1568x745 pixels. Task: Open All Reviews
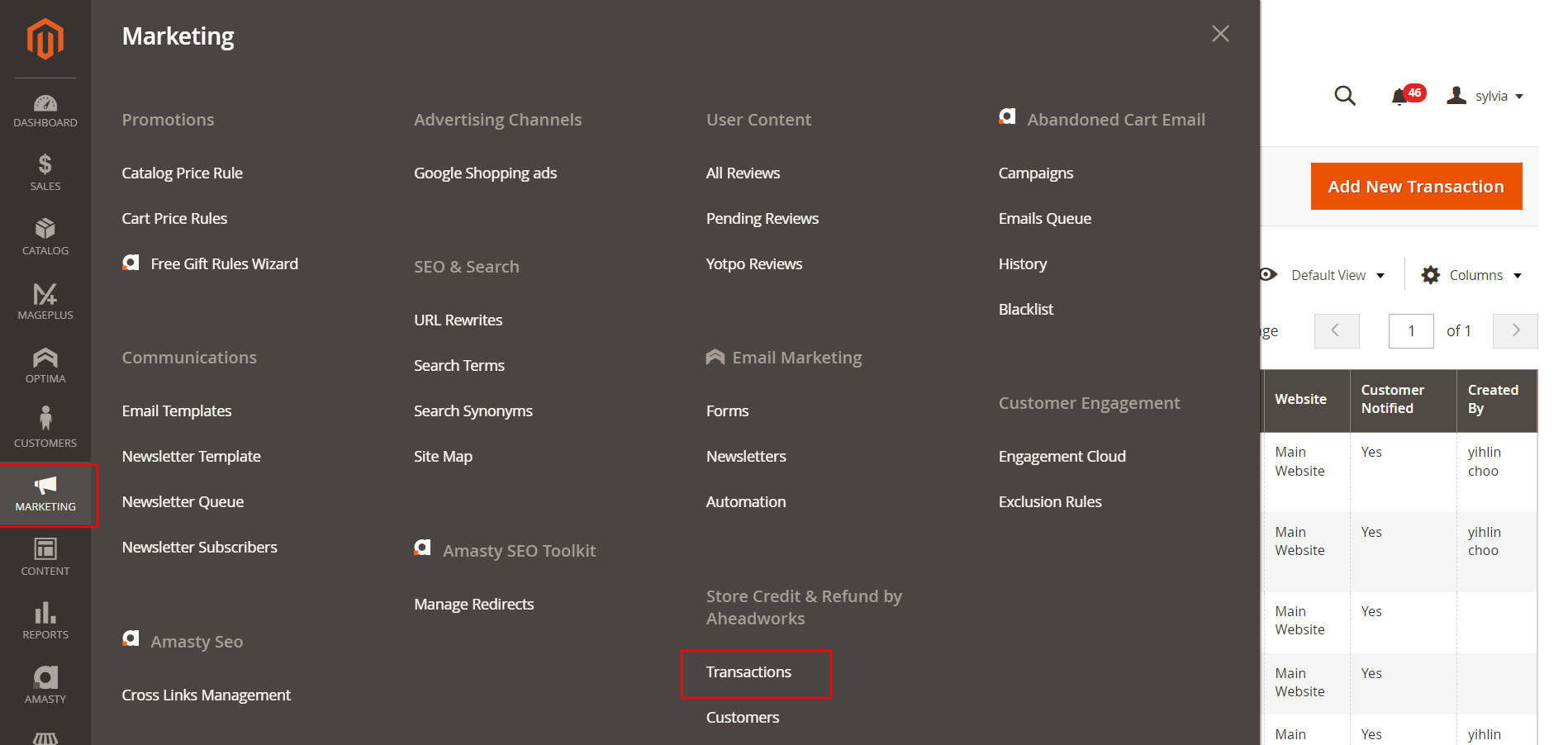743,173
